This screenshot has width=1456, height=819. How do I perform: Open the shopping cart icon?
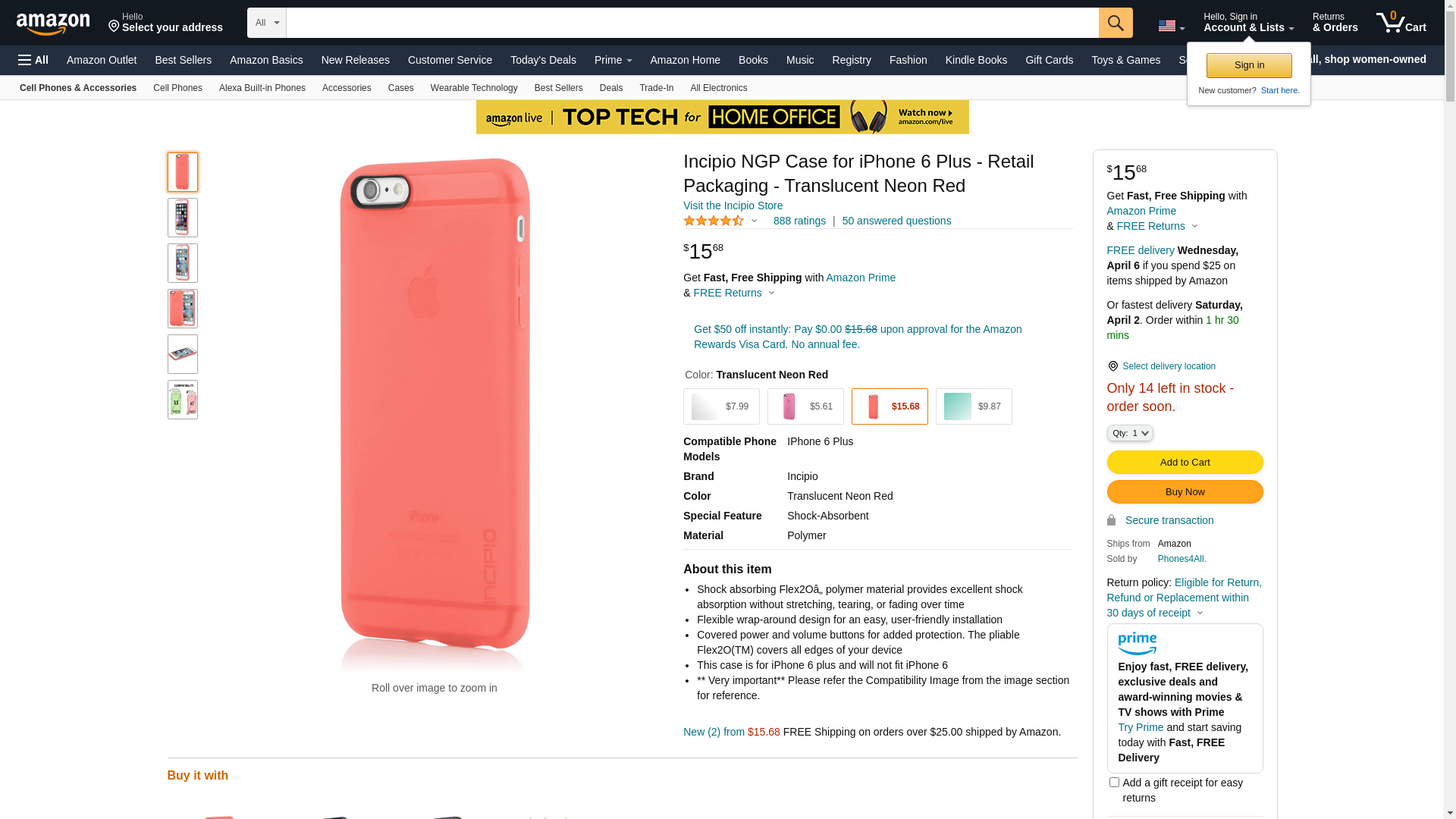1401,23
